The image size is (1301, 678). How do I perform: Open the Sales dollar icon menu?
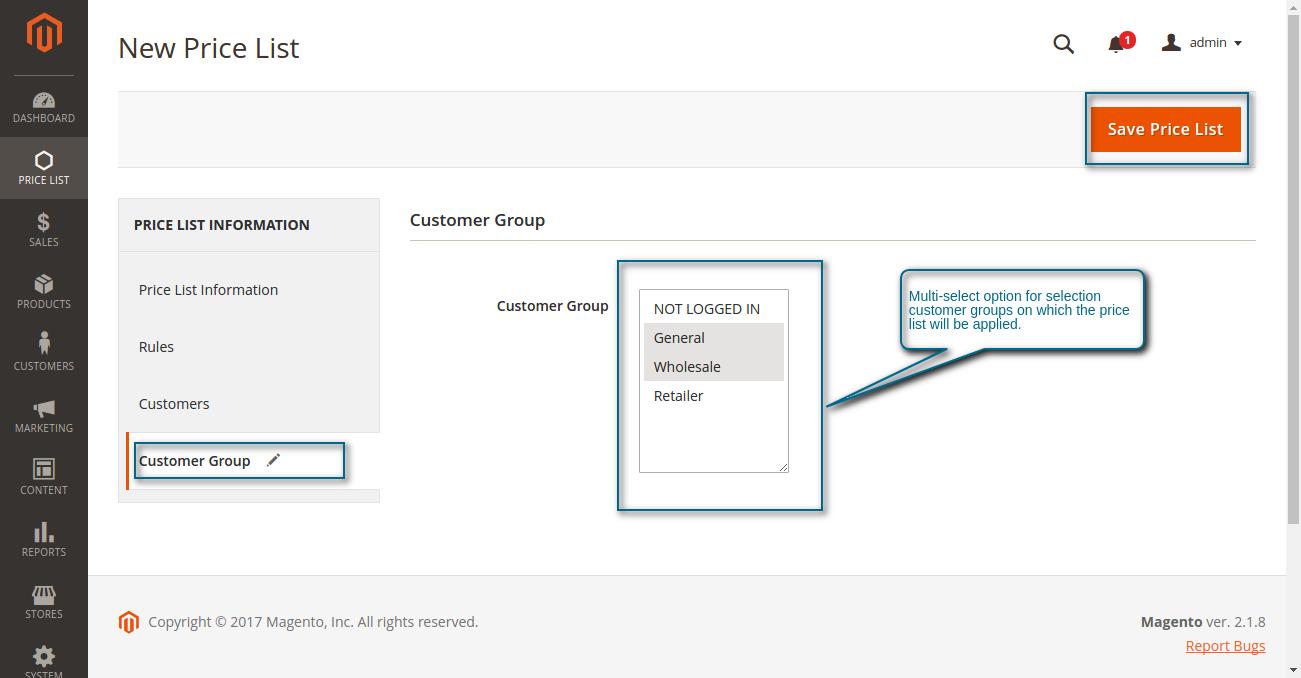(x=43, y=229)
